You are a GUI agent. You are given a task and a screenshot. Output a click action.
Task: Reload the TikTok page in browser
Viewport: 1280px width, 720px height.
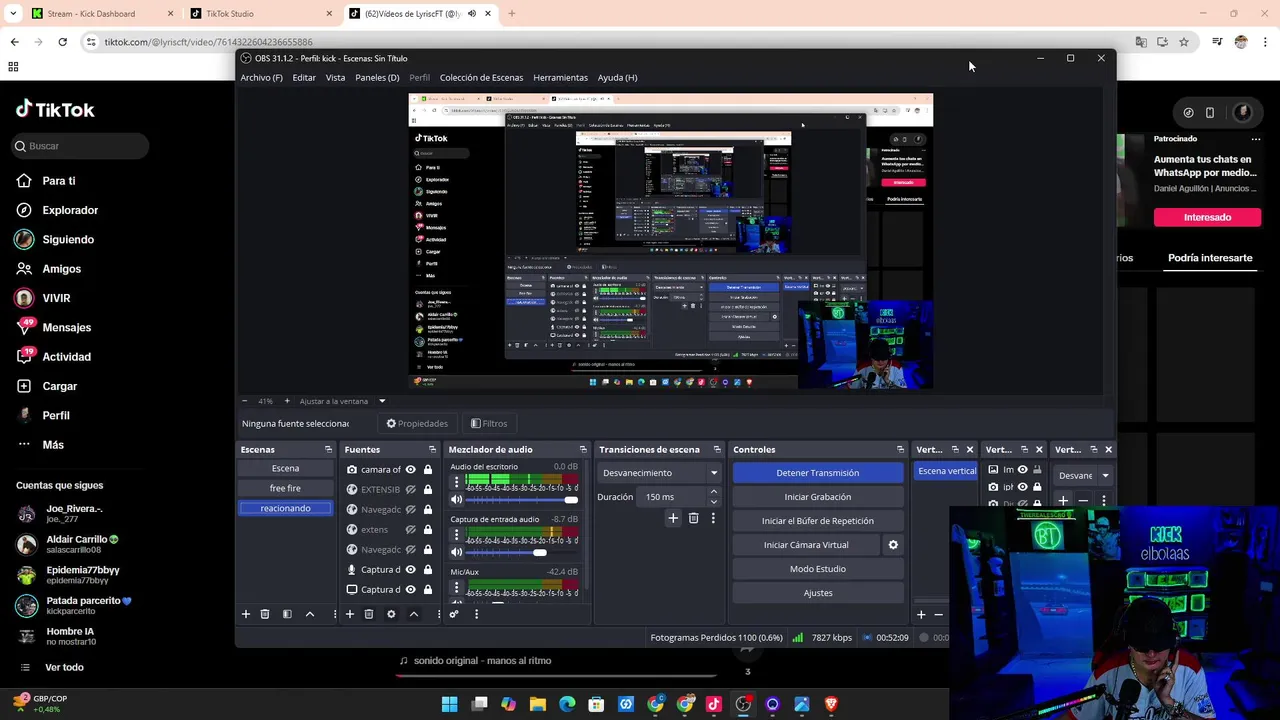pos(62,42)
